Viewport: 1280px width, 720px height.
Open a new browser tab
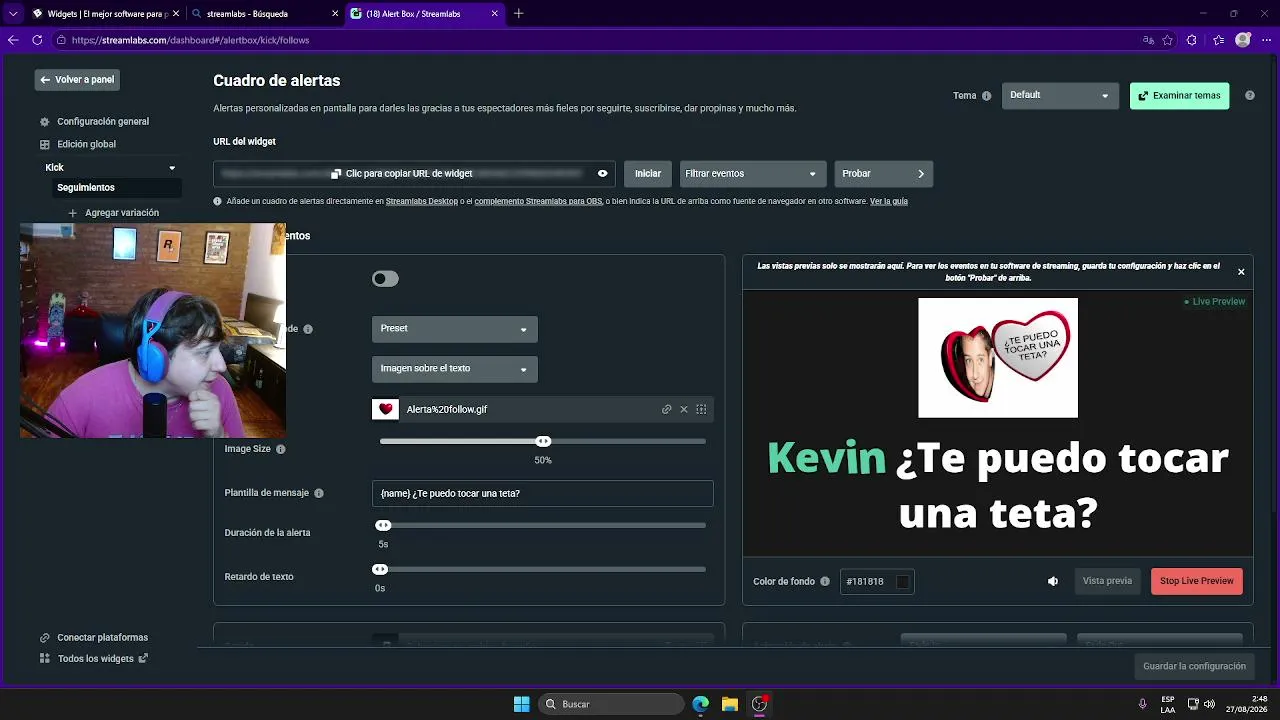(518, 14)
